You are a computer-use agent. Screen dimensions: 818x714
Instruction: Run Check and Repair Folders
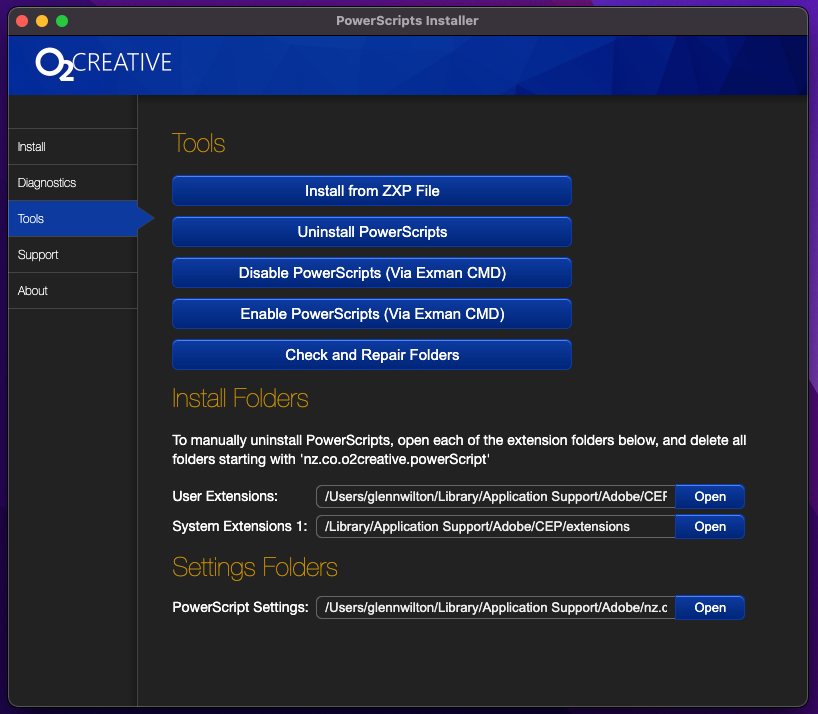point(372,355)
